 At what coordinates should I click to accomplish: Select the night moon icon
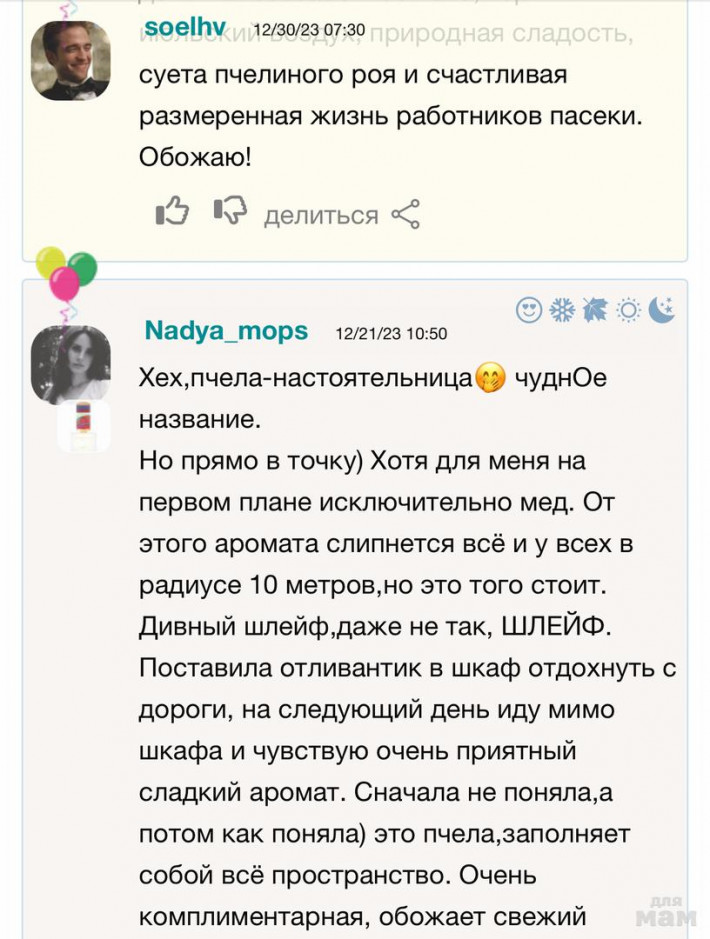662,310
